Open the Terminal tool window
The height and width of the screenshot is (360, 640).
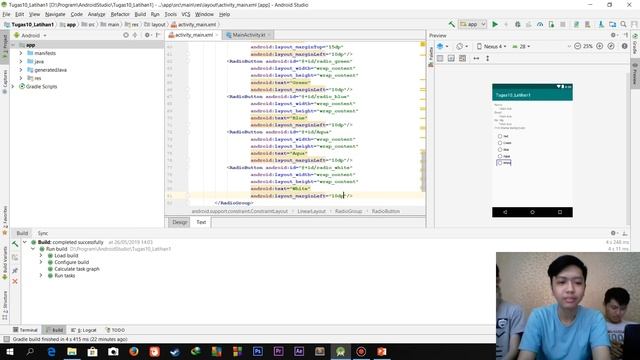point(25,330)
